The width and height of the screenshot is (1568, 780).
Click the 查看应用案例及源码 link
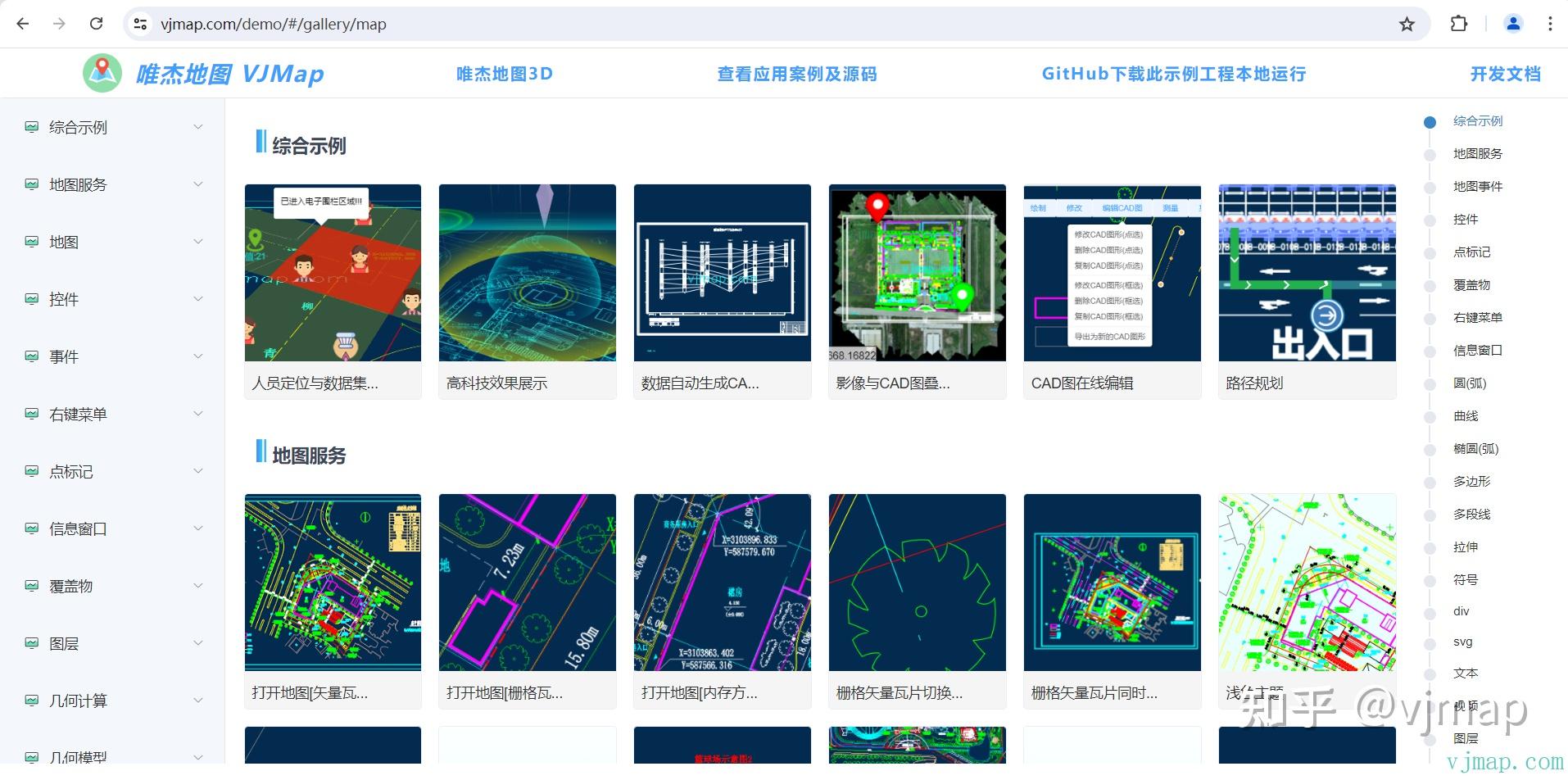click(x=795, y=73)
